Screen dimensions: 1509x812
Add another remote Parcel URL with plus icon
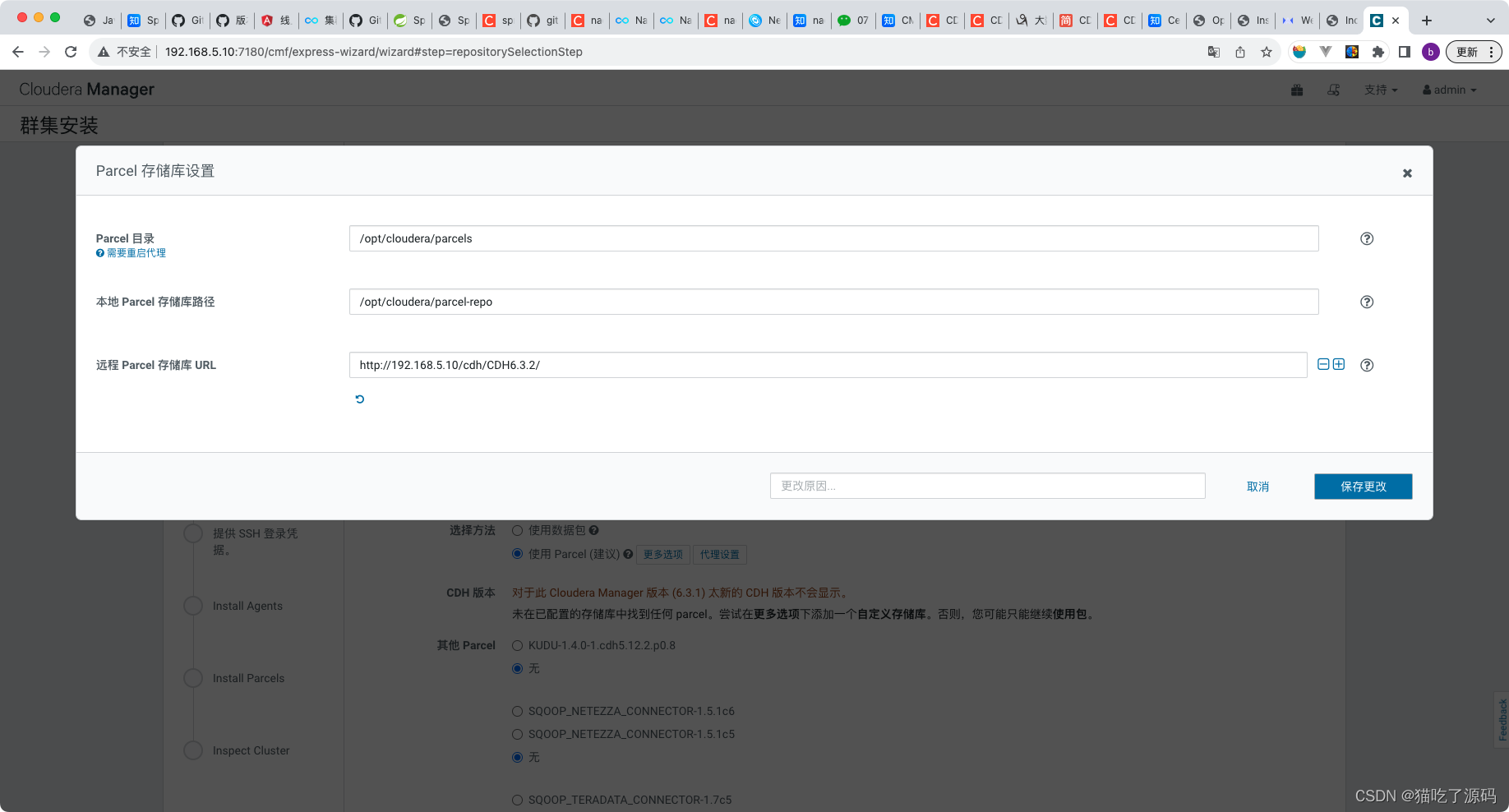(x=1339, y=364)
